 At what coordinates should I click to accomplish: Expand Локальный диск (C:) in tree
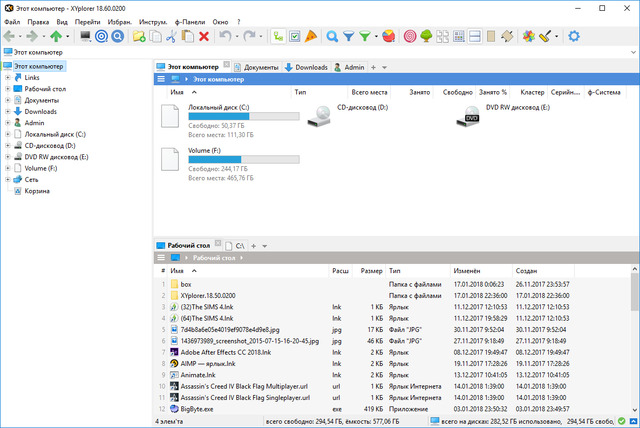(8, 134)
